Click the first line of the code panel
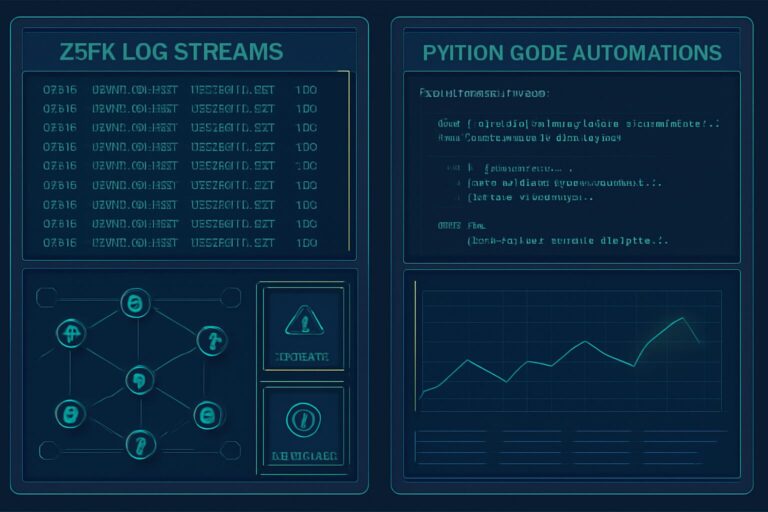This screenshot has width=768, height=512. coord(484,93)
